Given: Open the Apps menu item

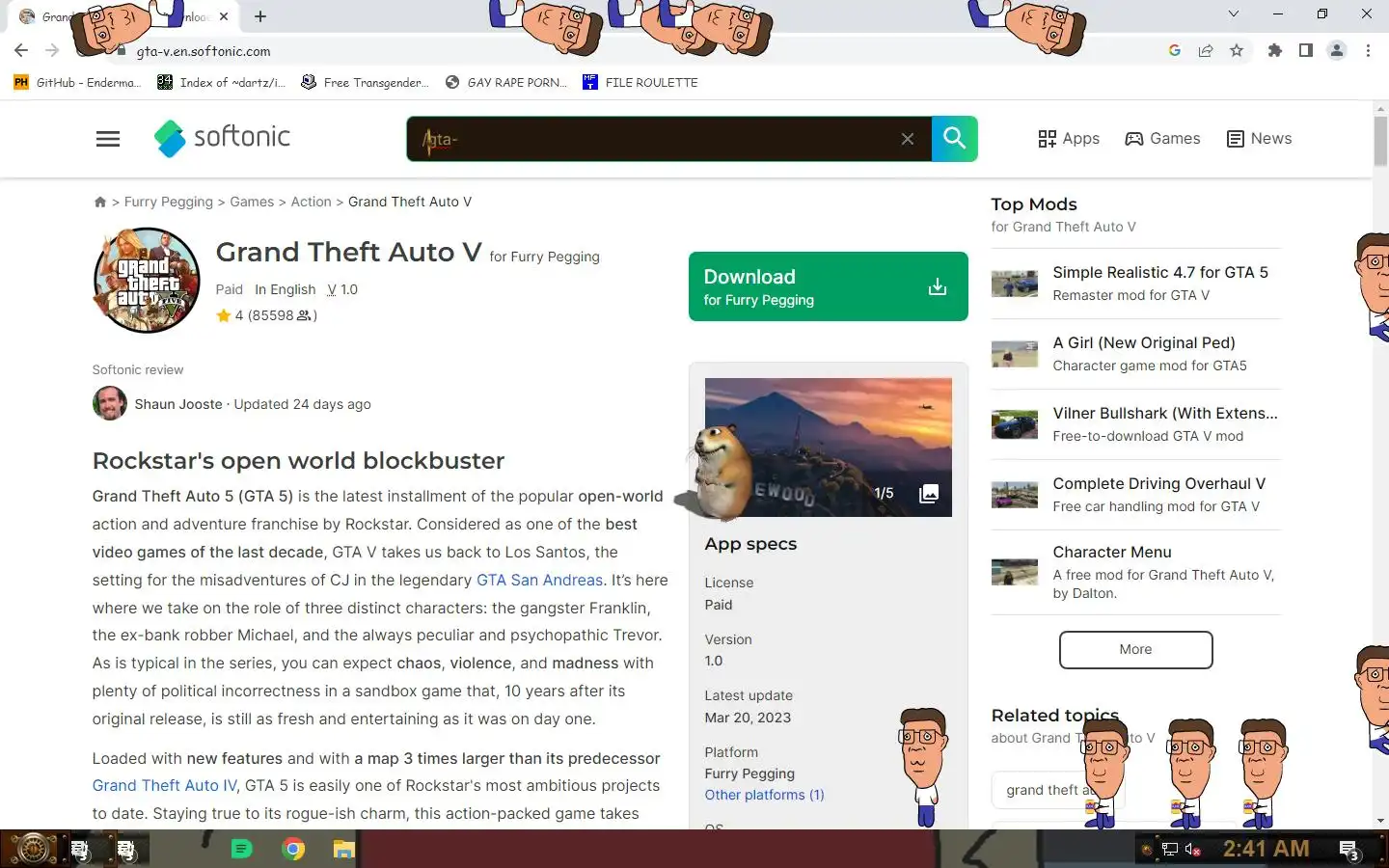Looking at the screenshot, I should 1069,139.
